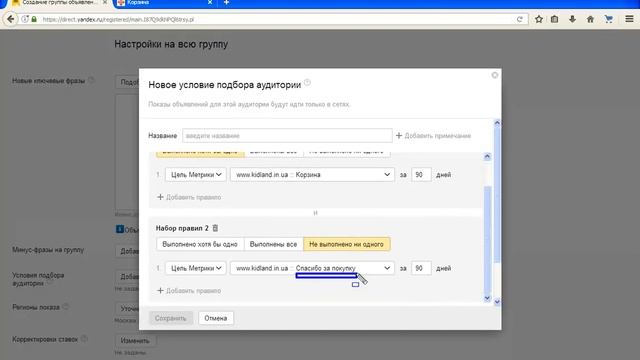
Task: Go to browser home page icon
Action: coord(590,19)
